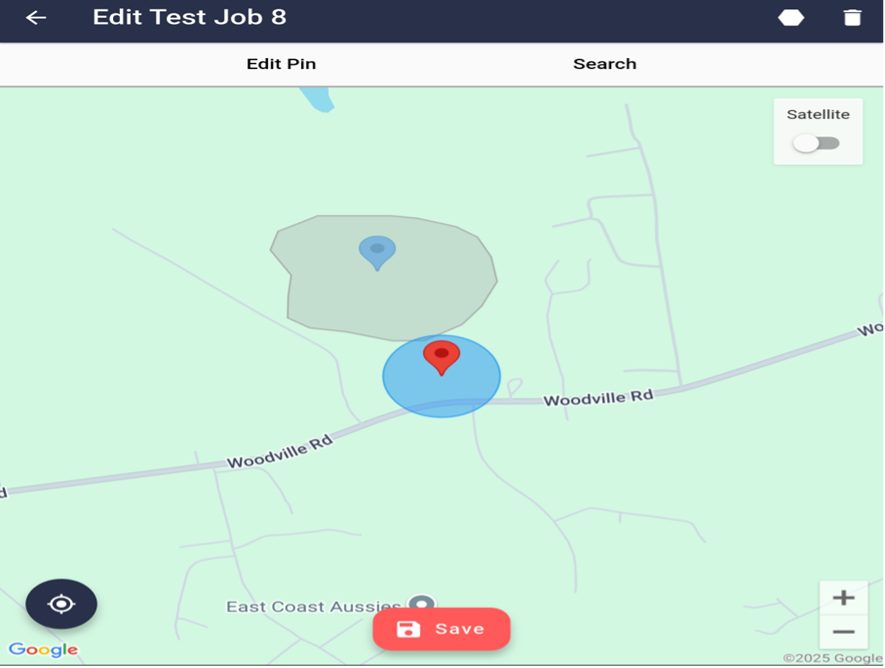Switch to the Edit Pin tab

point(281,64)
